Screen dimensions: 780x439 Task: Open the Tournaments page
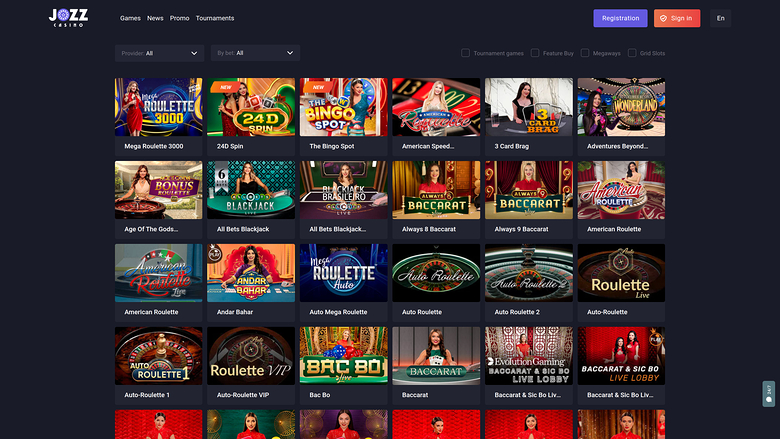click(x=215, y=18)
